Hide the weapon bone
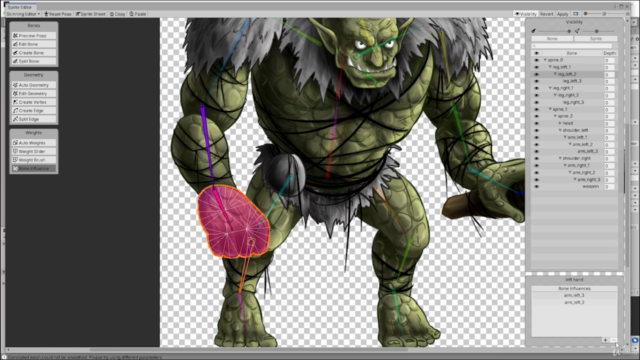Image resolution: width=640 pixels, height=360 pixels. [536, 187]
